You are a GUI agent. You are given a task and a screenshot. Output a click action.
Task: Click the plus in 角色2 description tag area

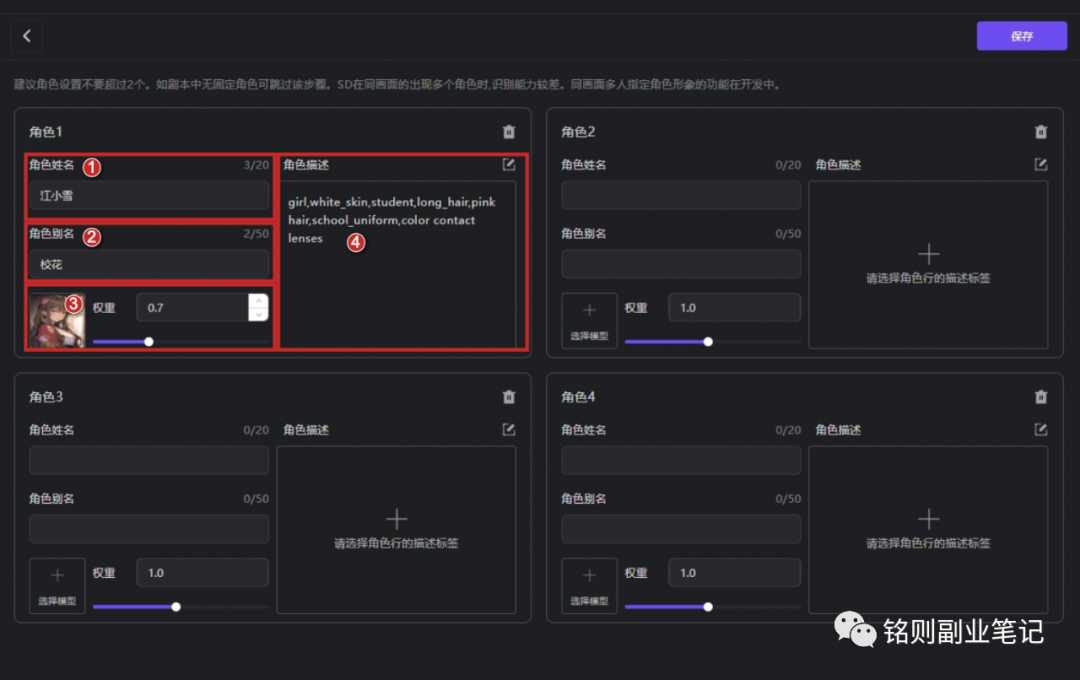[928, 254]
